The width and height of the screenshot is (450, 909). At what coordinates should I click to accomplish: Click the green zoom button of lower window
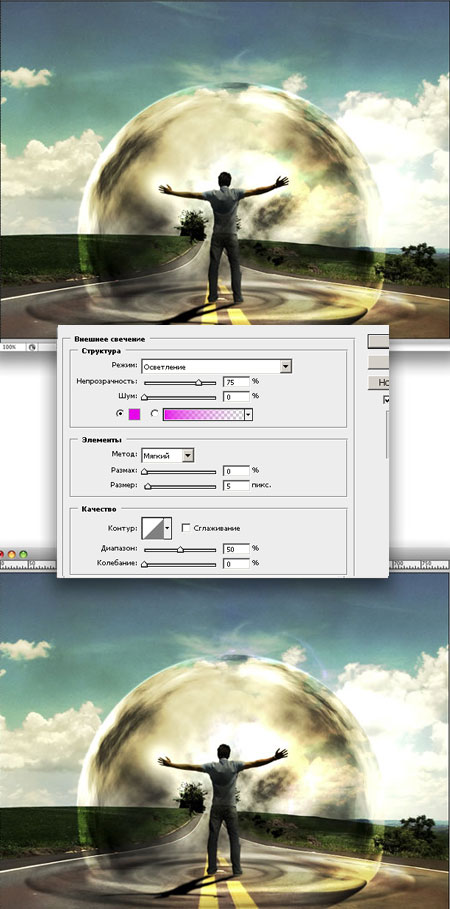click(x=23, y=554)
